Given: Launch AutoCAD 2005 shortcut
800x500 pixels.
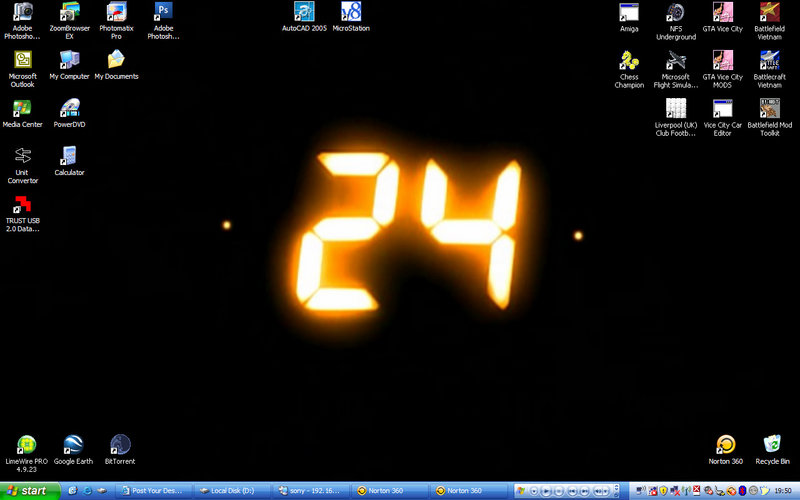Looking at the screenshot, I should tap(304, 17).
